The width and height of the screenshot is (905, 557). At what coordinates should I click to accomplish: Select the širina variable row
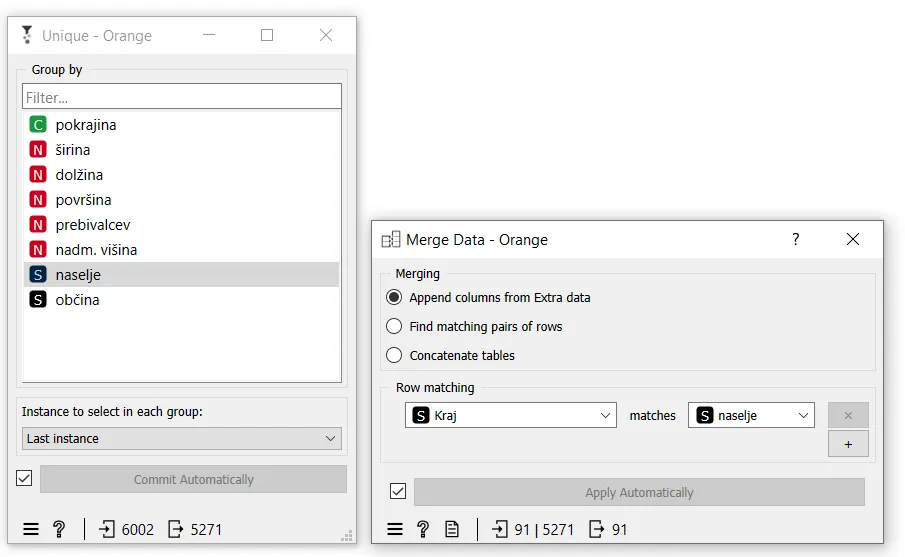181,150
